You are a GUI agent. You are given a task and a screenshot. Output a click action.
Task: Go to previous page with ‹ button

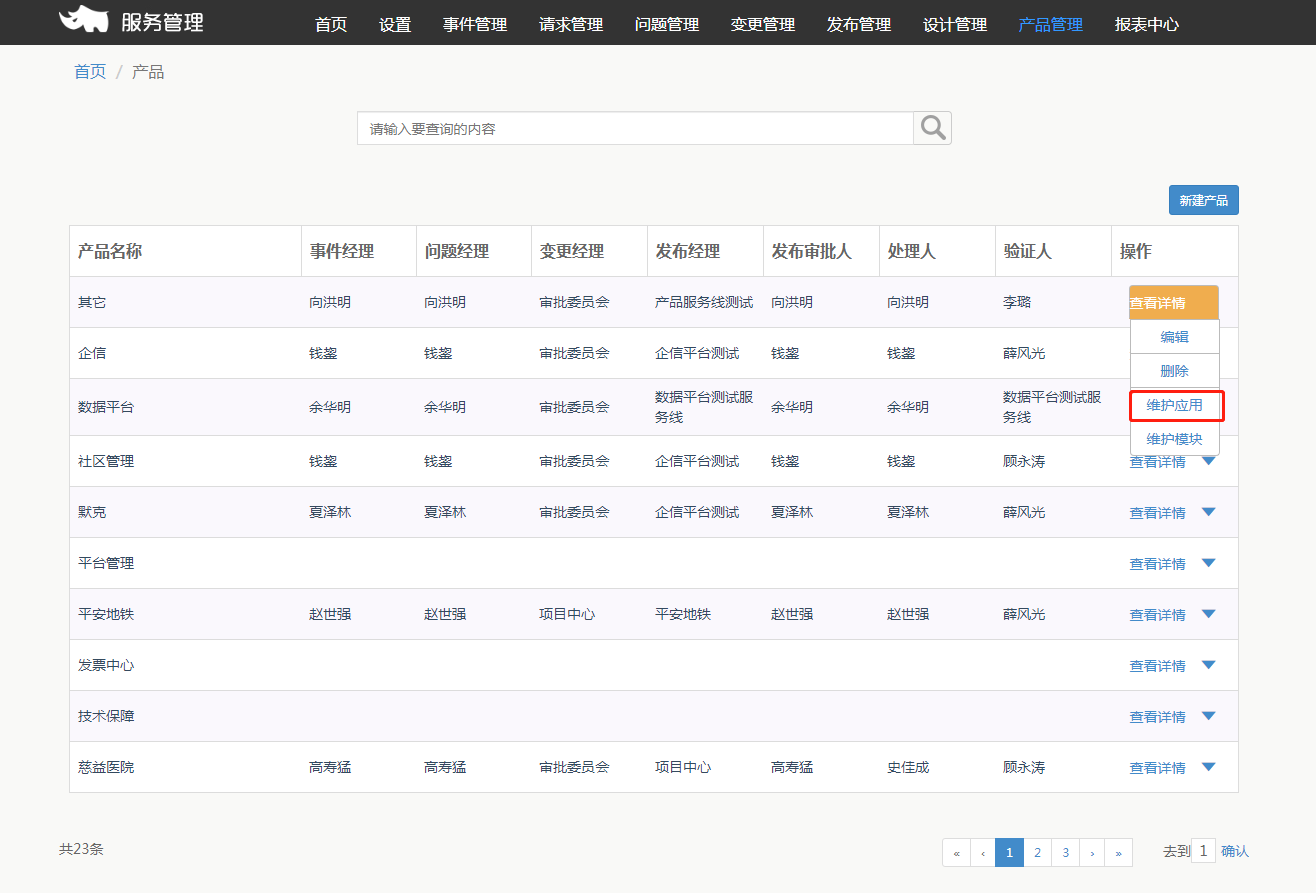983,853
